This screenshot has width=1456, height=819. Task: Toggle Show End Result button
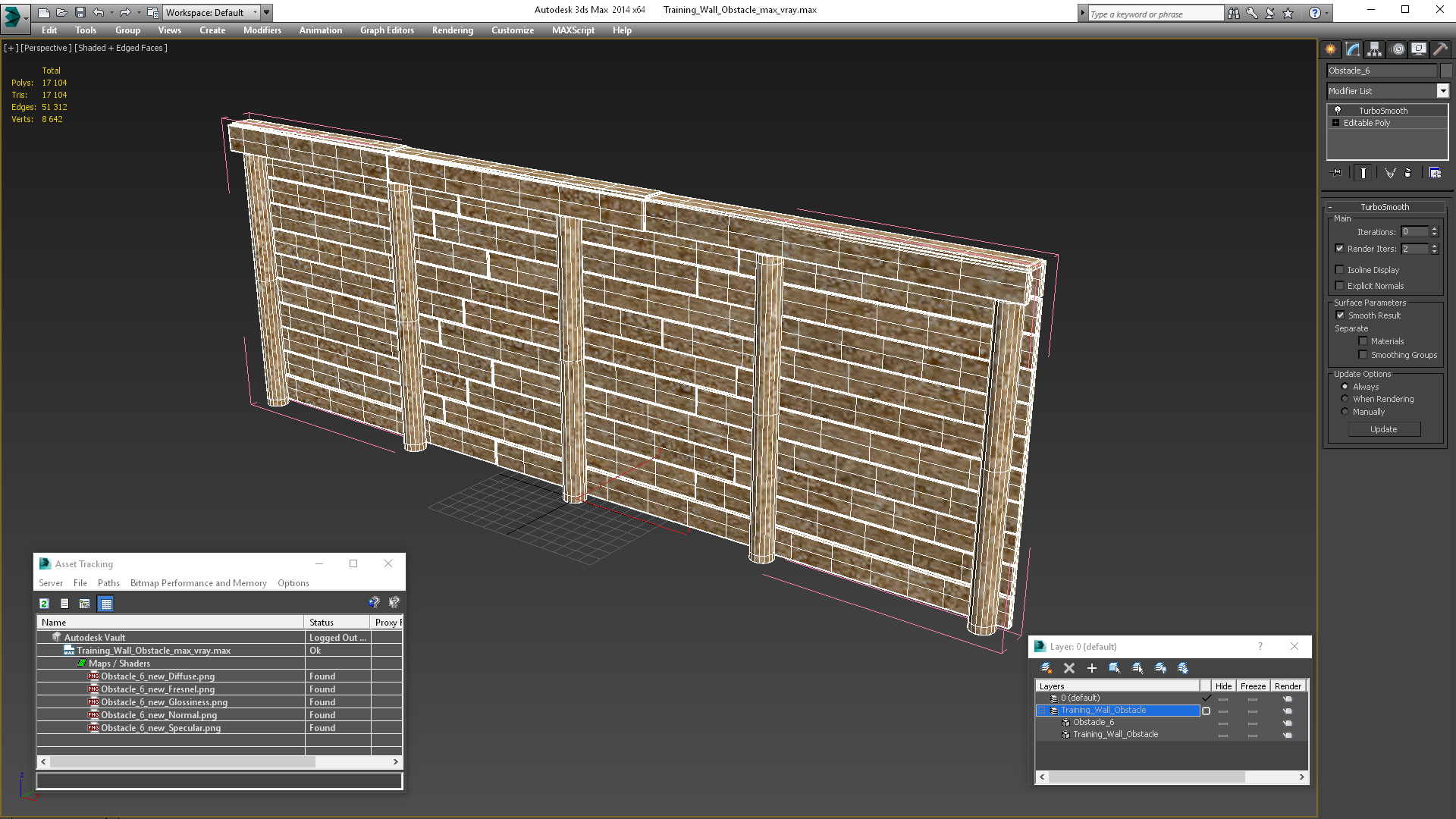(x=1363, y=173)
